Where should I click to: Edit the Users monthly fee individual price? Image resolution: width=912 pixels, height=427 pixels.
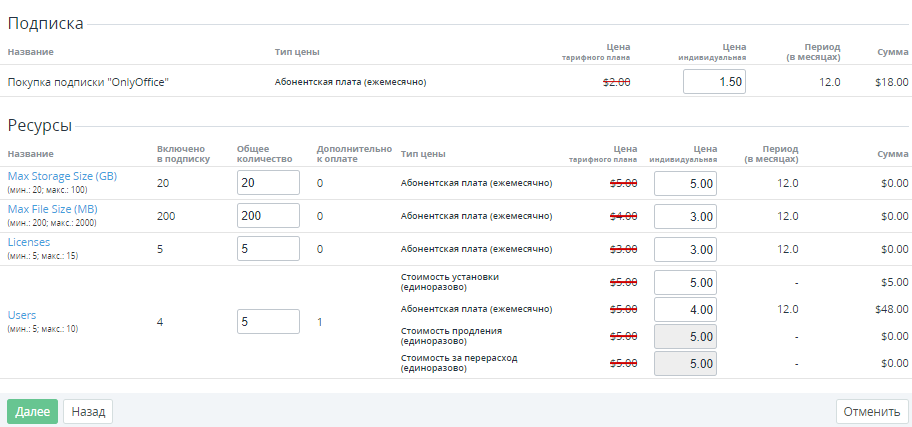coord(685,310)
